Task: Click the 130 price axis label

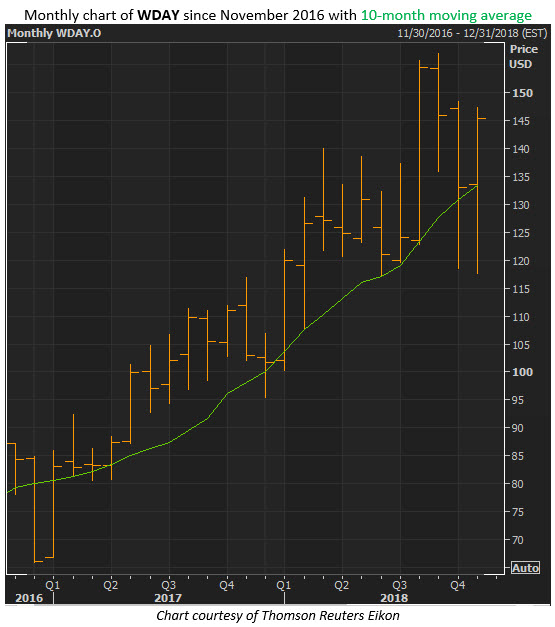Action: (521, 205)
